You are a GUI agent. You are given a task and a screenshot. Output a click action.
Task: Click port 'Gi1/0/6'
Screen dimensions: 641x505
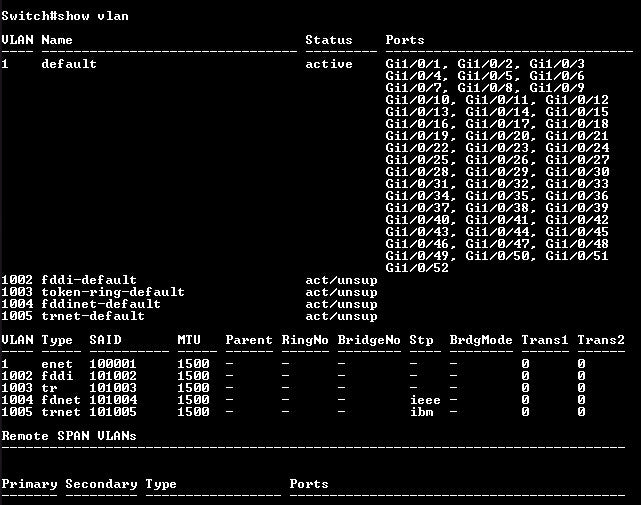pos(557,76)
